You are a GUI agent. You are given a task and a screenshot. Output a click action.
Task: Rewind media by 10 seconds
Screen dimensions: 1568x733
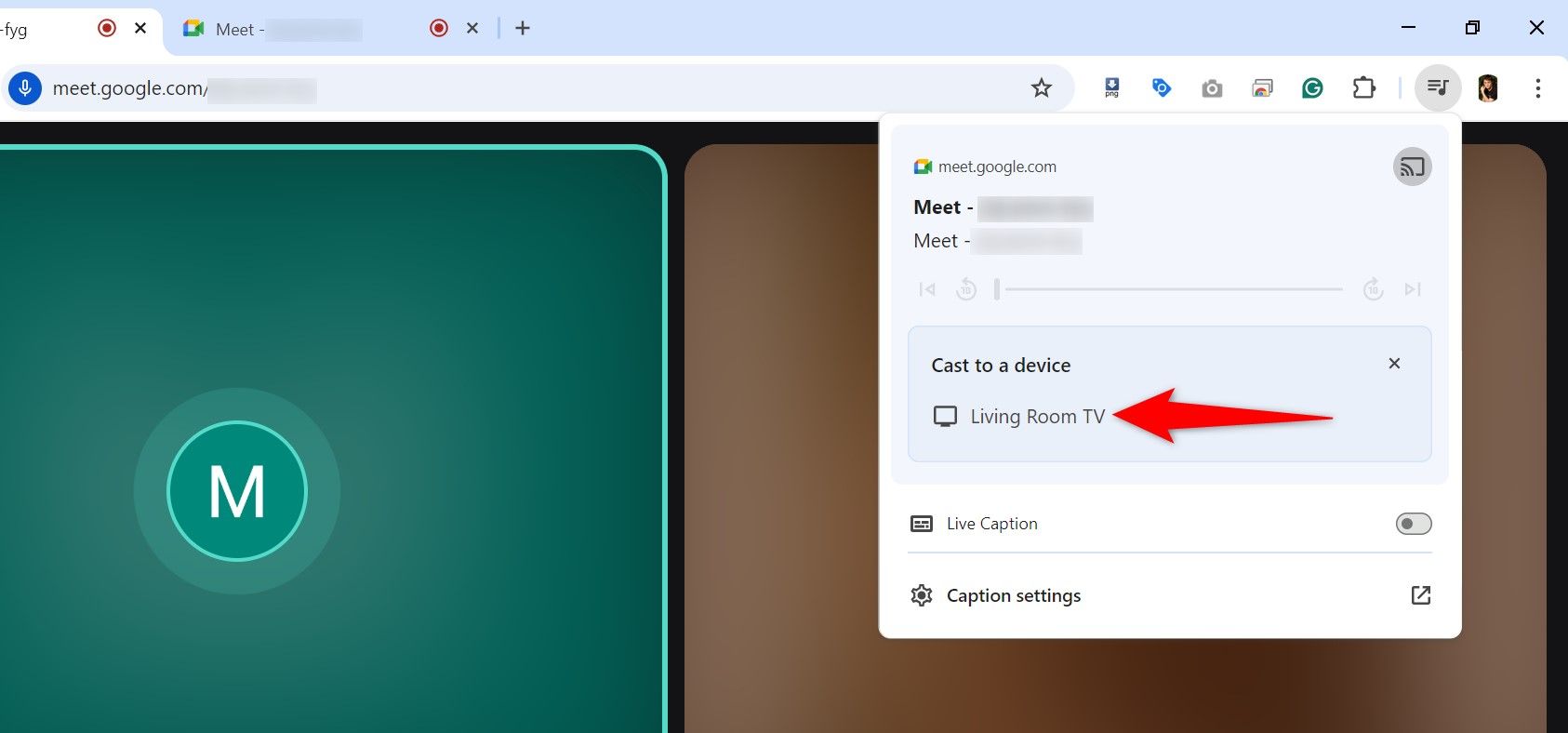pyautogui.click(x=966, y=289)
